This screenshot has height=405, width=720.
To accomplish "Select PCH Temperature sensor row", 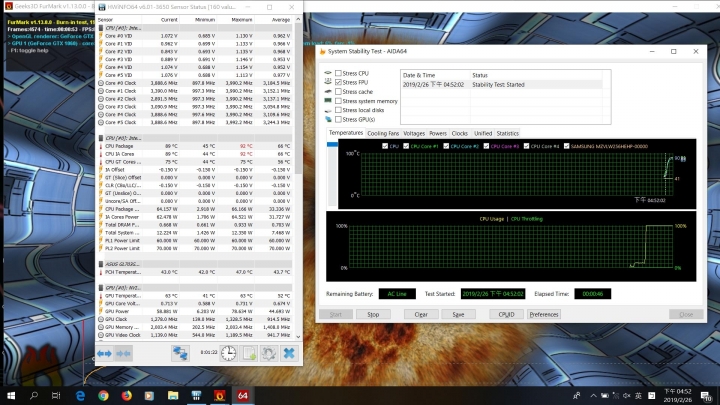I will (194, 272).
